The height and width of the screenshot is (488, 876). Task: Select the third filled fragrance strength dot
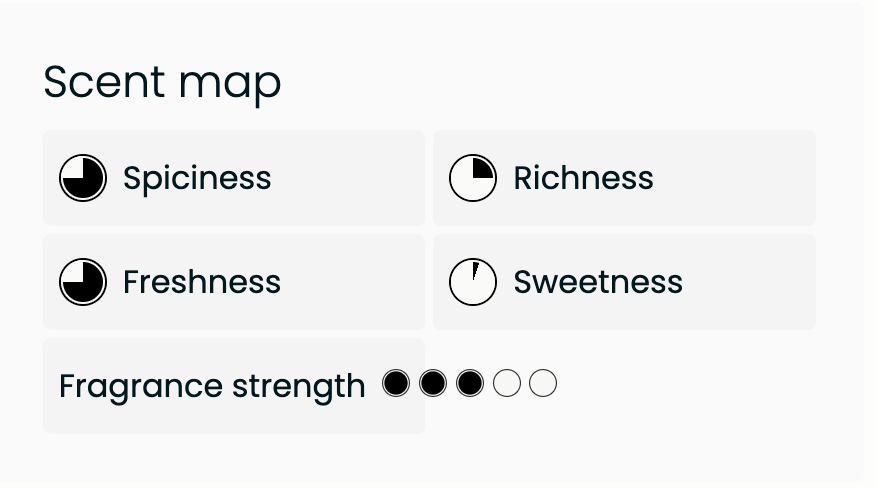coord(470,383)
